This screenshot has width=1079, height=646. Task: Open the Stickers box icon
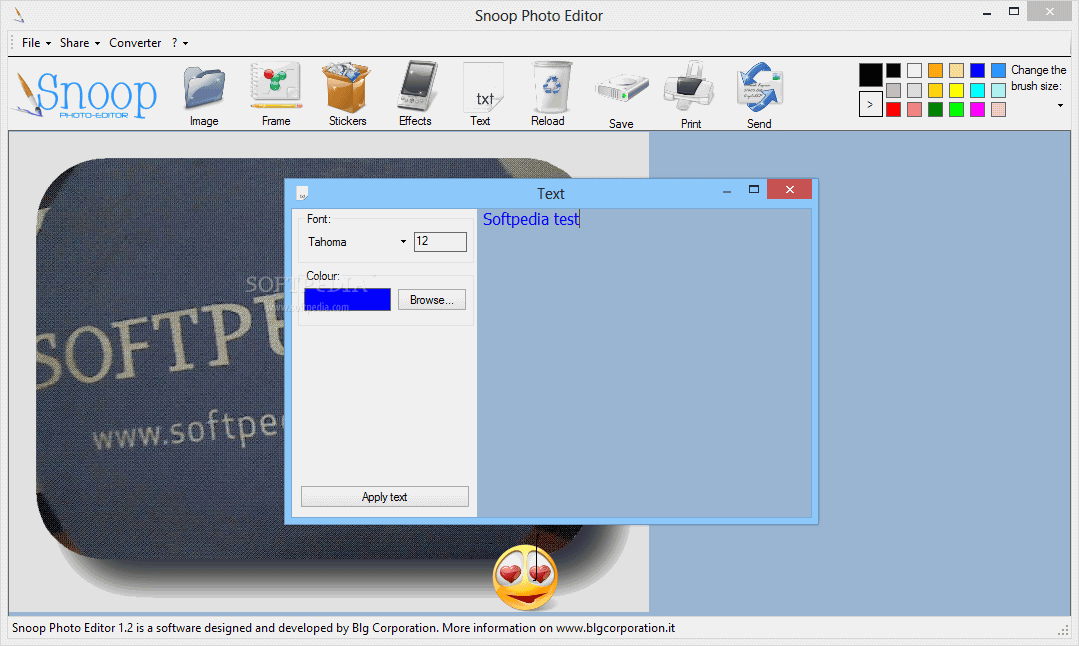[x=347, y=87]
